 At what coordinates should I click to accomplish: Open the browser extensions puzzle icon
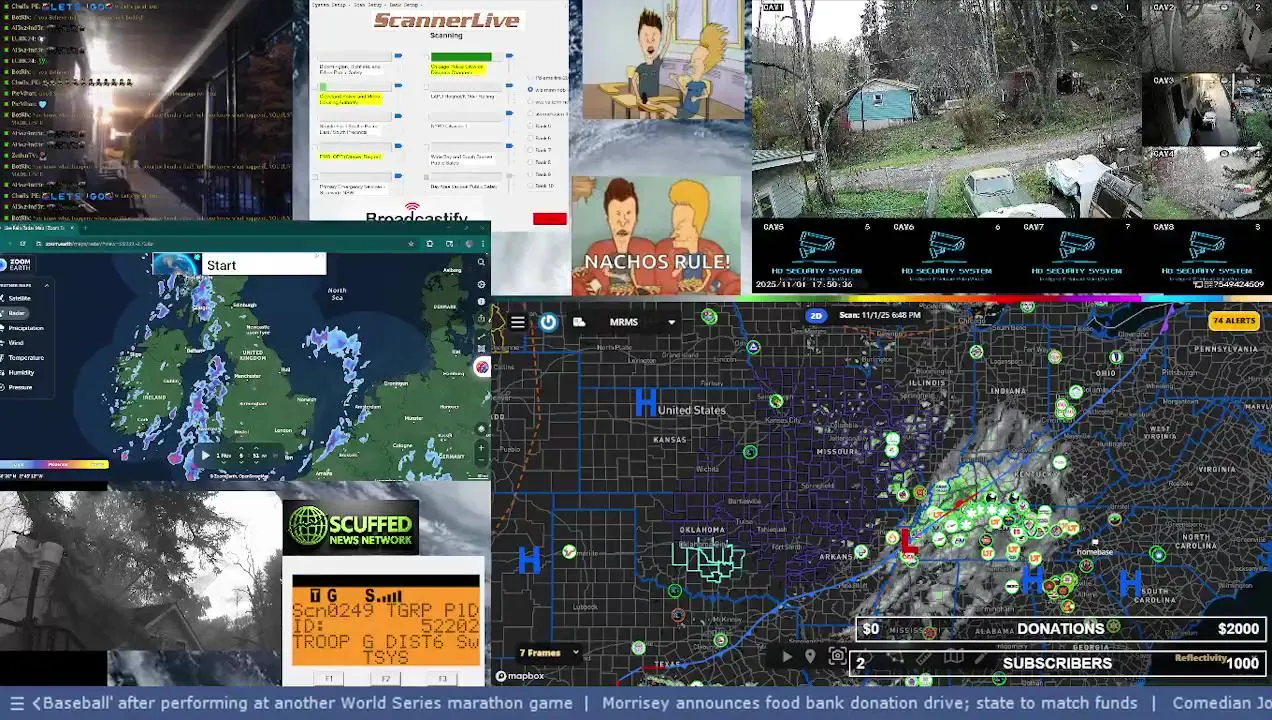[429, 244]
